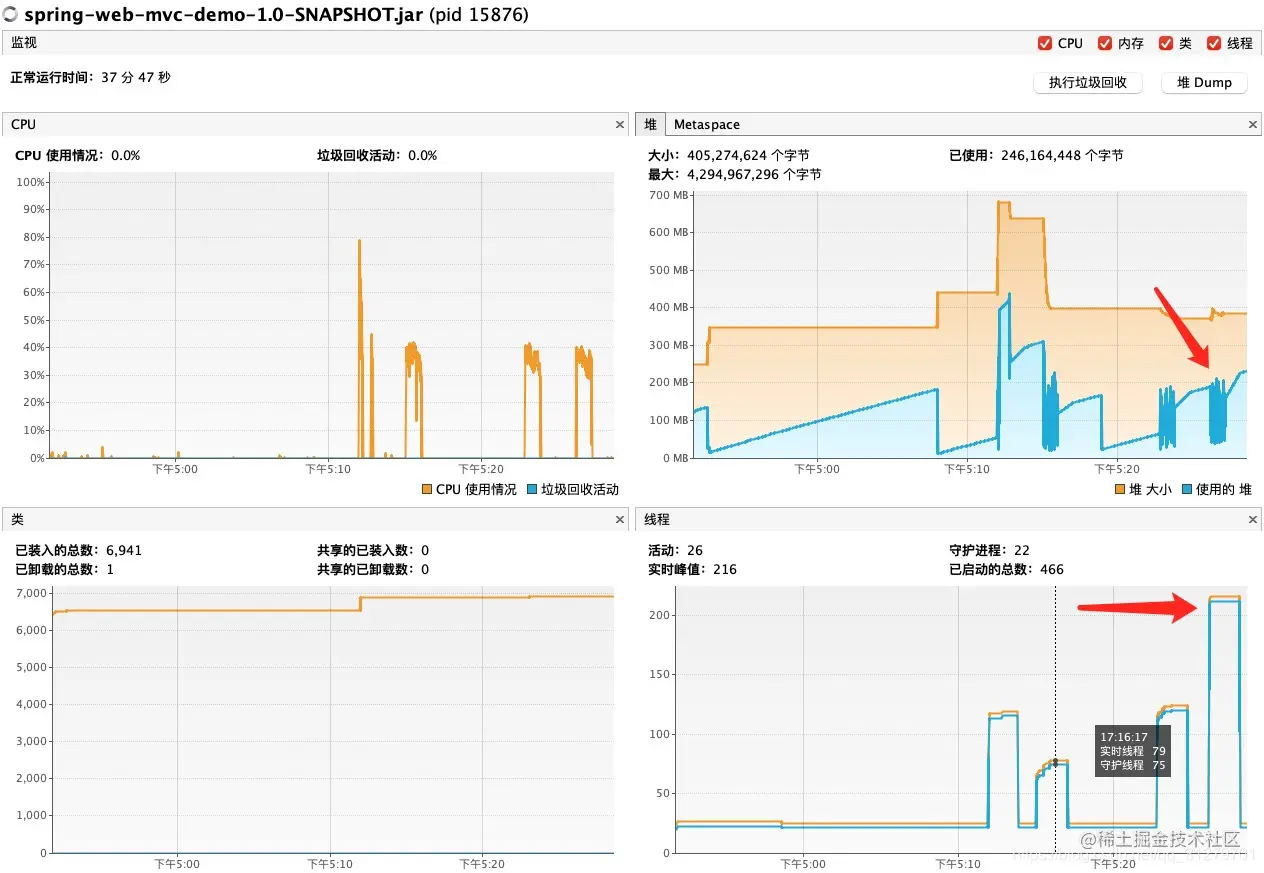The image size is (1264, 873).
Task: Select the 堆 tab
Action: tap(651, 124)
